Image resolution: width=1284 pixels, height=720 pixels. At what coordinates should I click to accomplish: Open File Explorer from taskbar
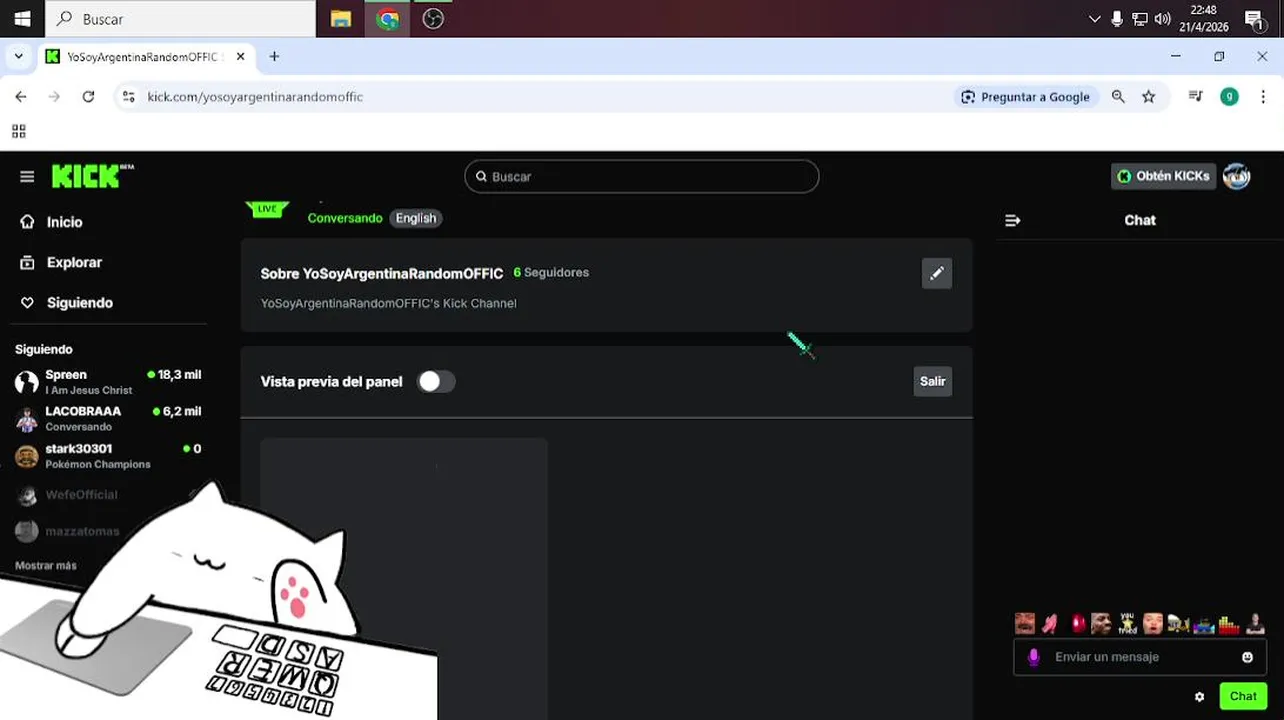341,19
